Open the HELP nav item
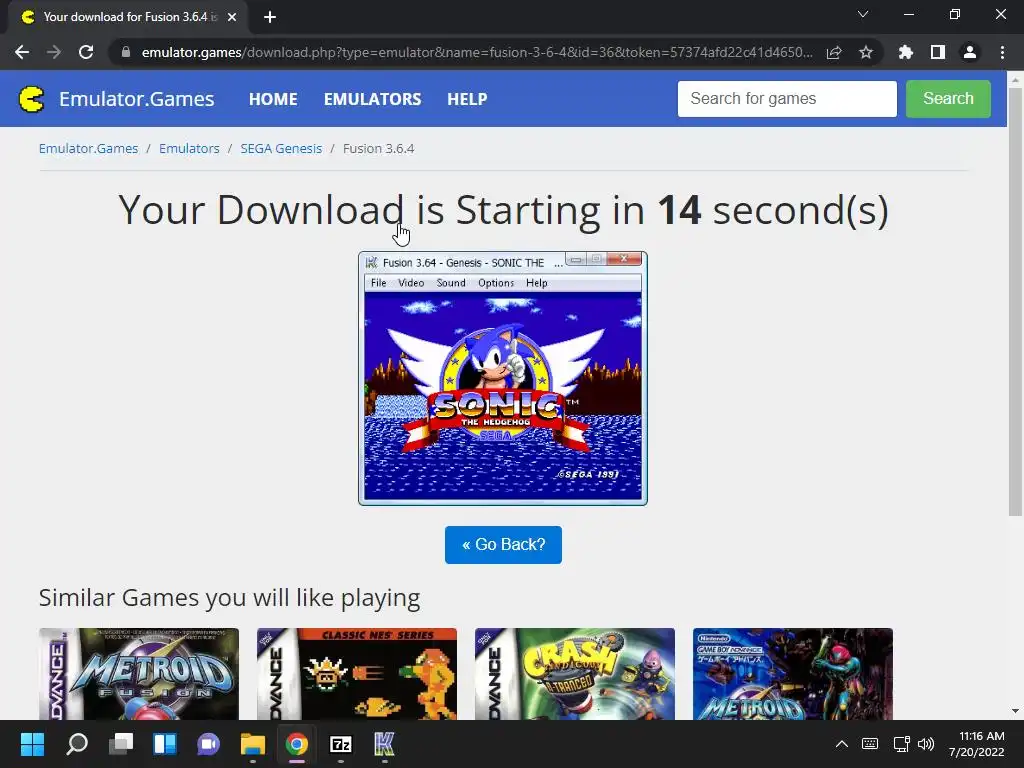 467,99
